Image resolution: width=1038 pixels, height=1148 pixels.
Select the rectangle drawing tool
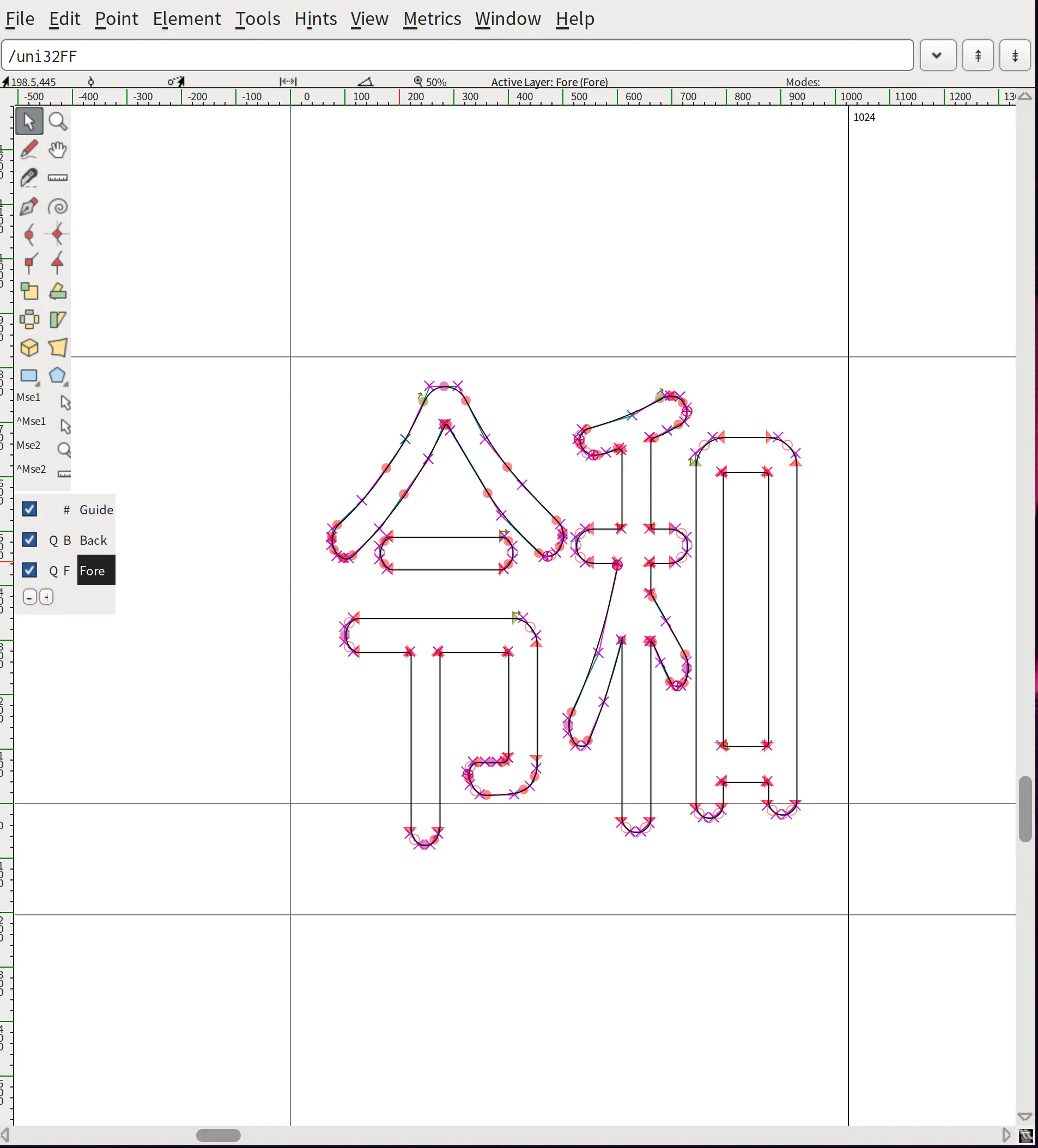point(29,376)
